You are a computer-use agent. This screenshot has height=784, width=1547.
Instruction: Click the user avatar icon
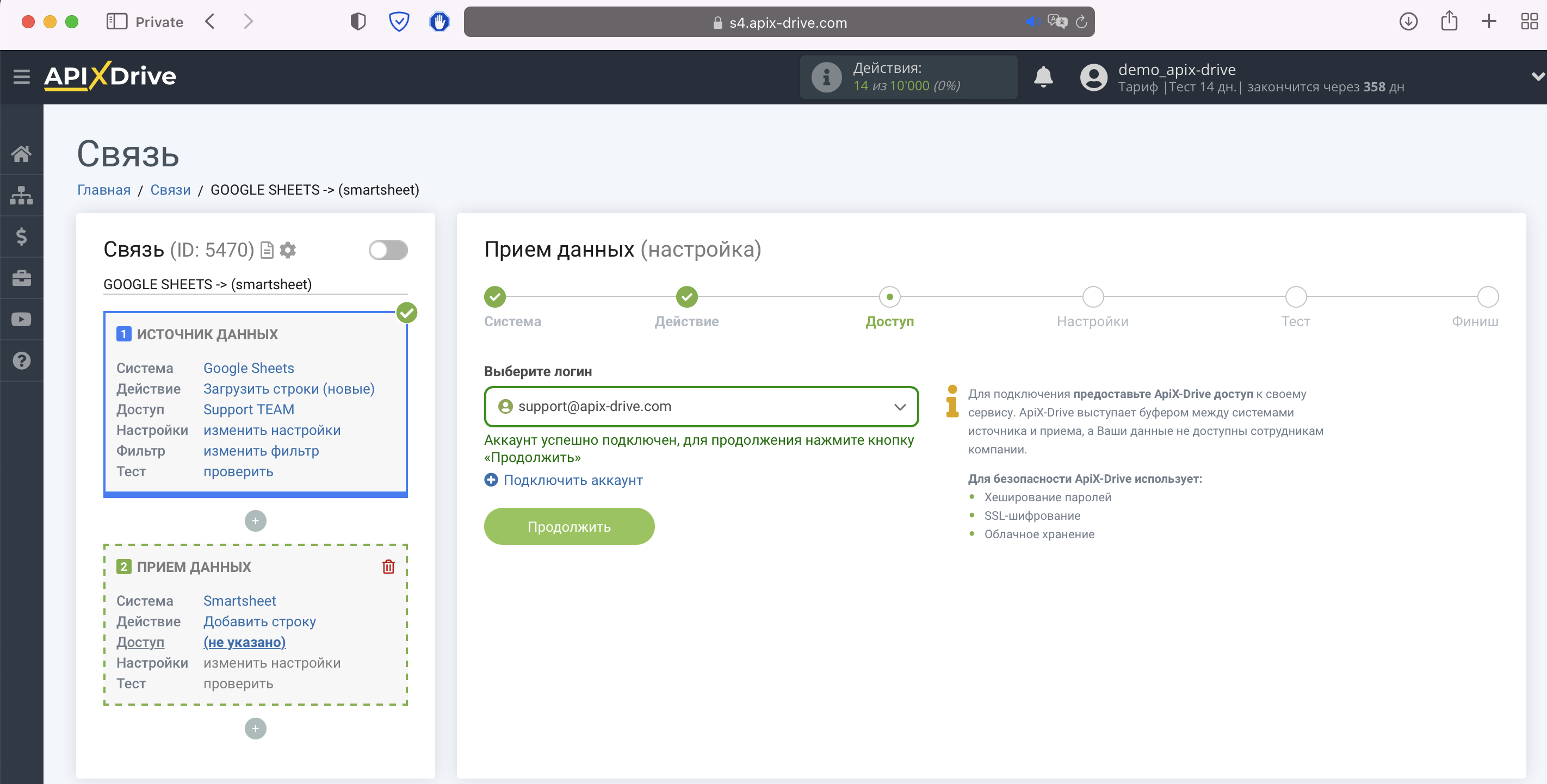1093,77
